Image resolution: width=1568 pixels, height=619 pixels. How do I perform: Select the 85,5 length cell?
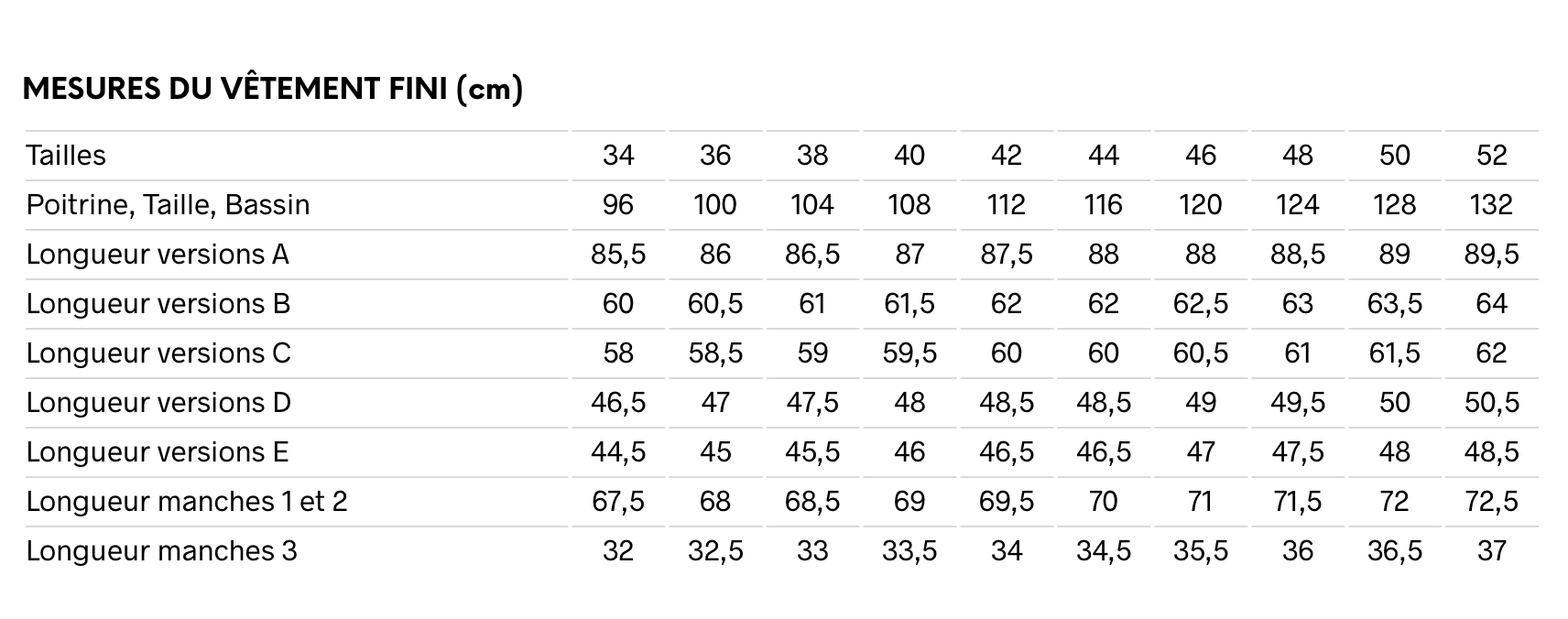pyautogui.click(x=618, y=255)
